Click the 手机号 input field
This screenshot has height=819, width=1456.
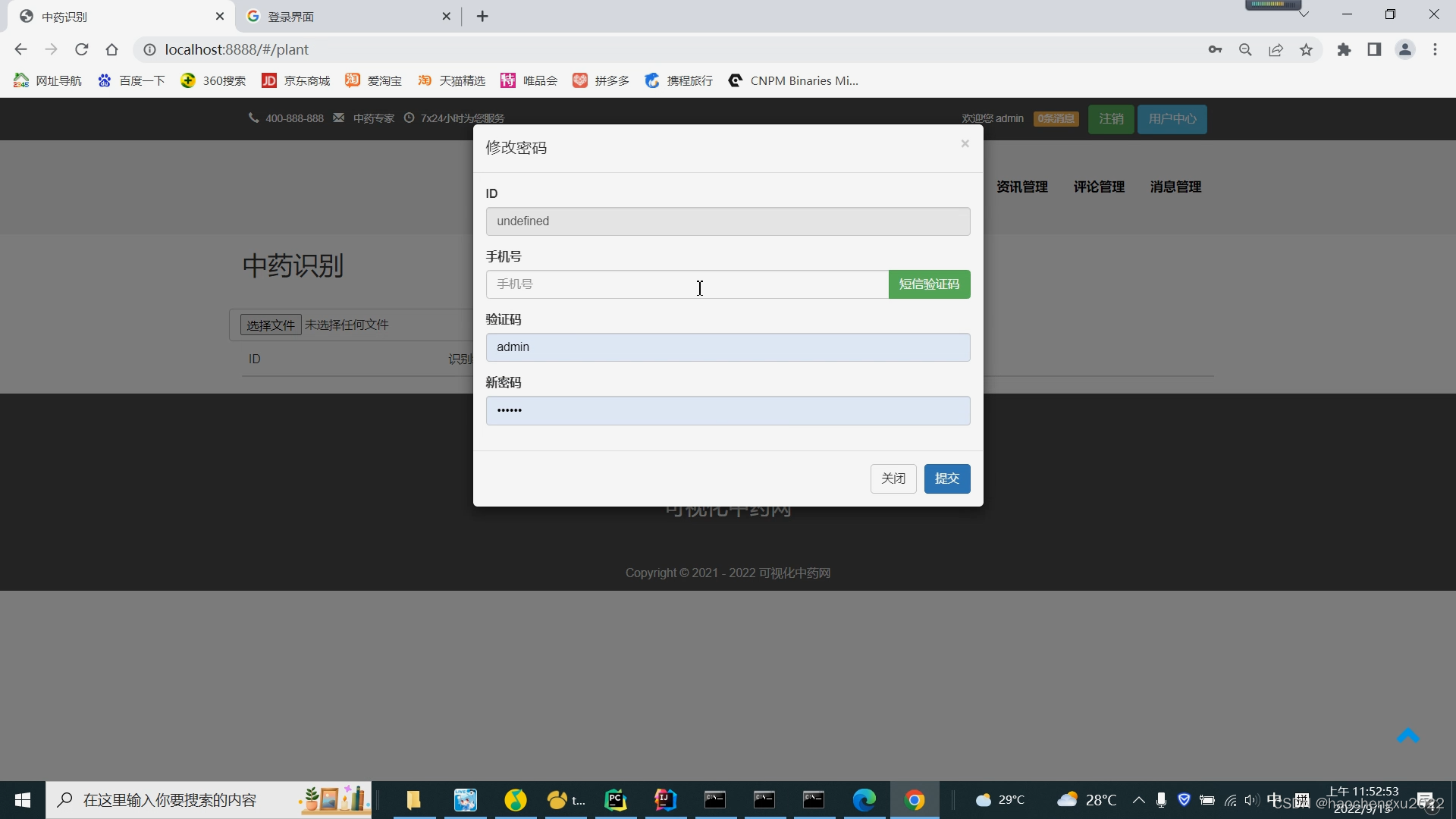click(x=682, y=284)
